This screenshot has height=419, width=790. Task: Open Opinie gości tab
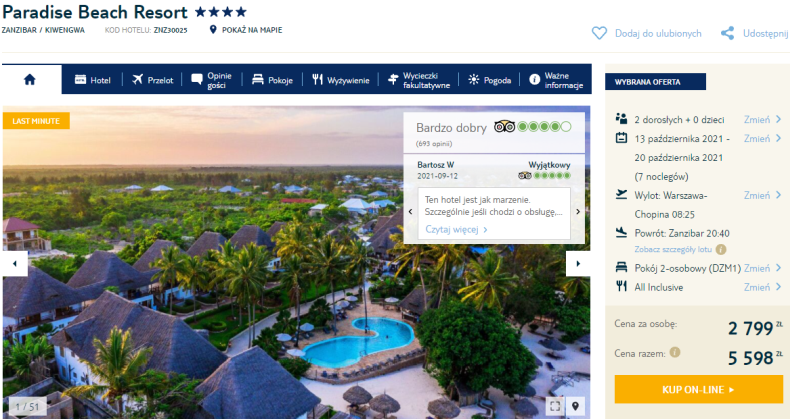[212, 80]
